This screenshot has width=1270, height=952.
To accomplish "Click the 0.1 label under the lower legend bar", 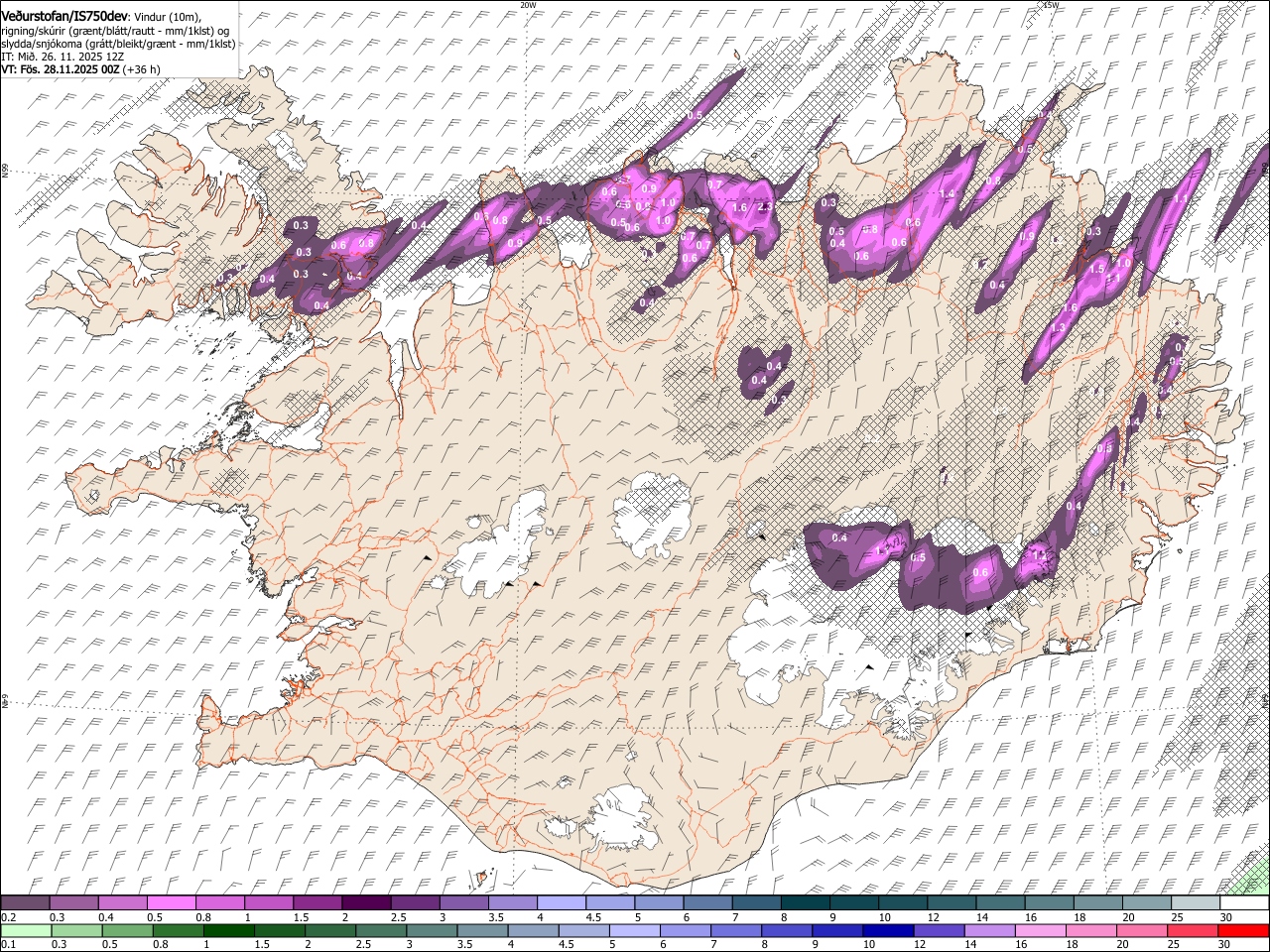I will [8, 945].
